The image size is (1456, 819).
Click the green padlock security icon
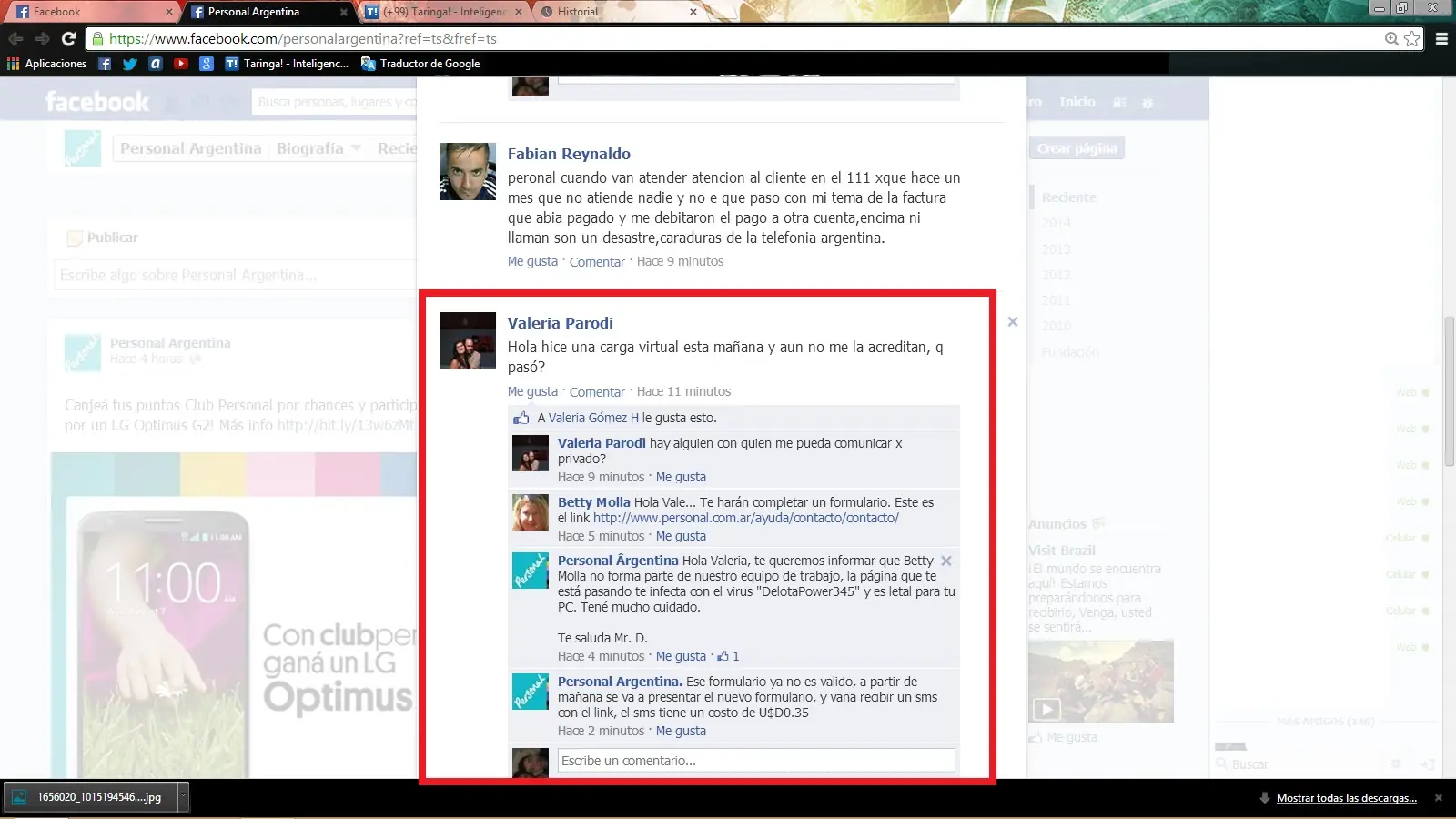point(97,39)
